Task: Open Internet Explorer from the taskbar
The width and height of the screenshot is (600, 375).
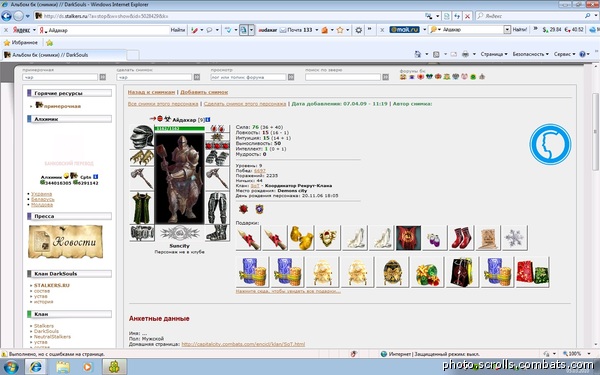Action: click(x=36, y=367)
